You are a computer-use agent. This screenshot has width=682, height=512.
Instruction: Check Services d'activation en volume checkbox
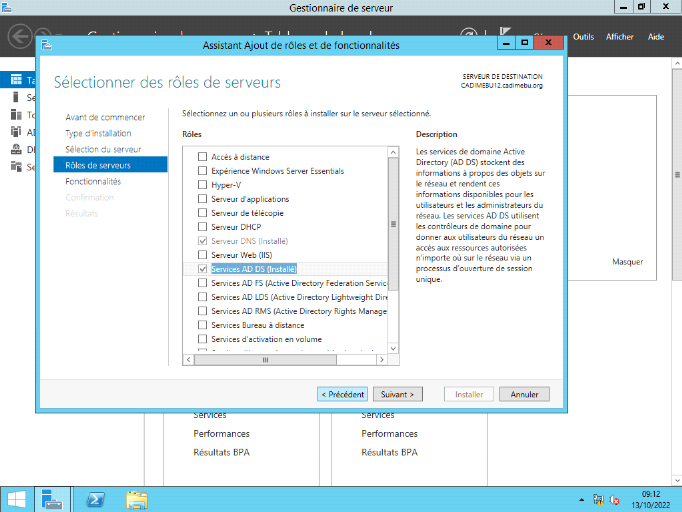[202, 339]
